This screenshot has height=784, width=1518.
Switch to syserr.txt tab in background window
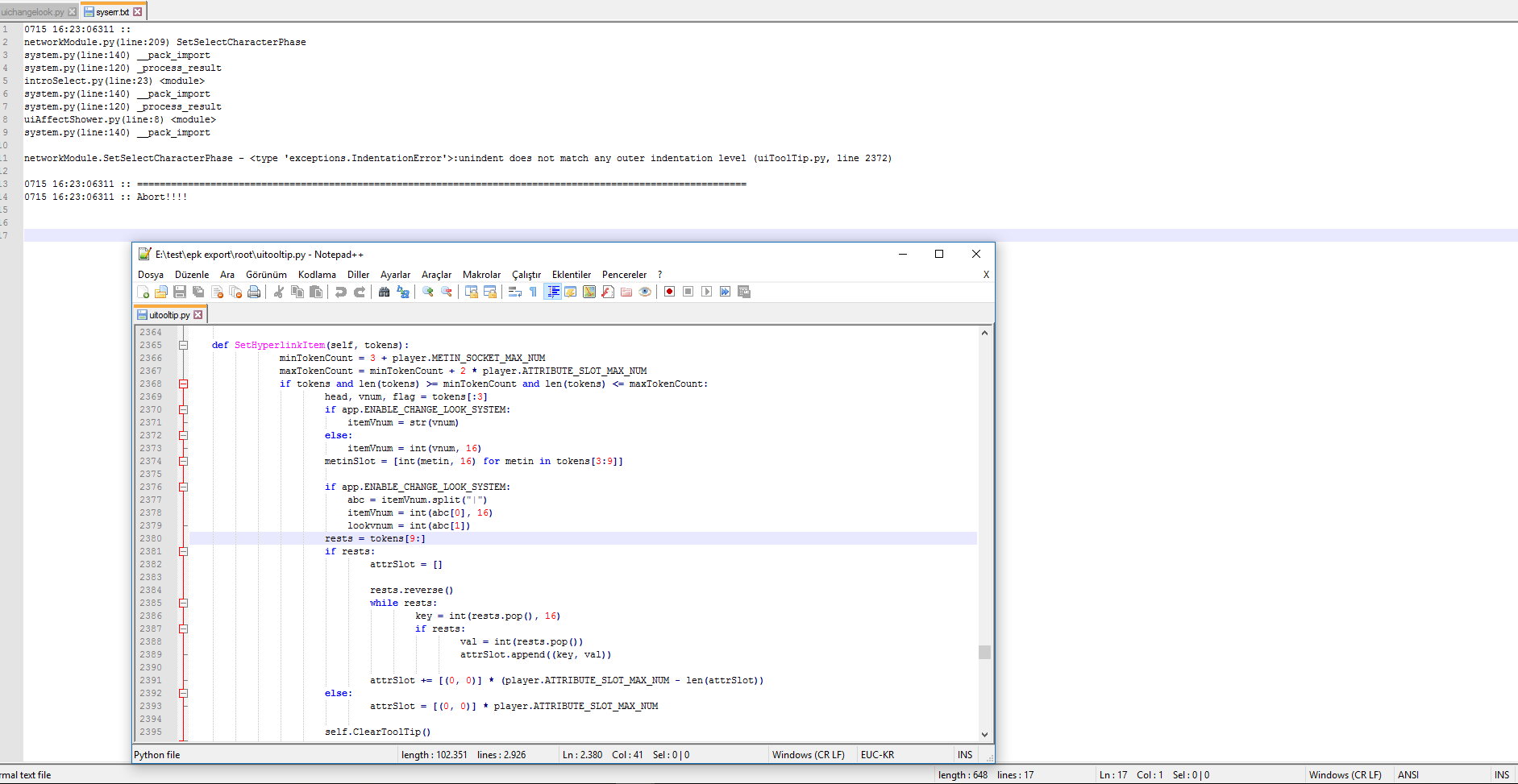[112, 12]
